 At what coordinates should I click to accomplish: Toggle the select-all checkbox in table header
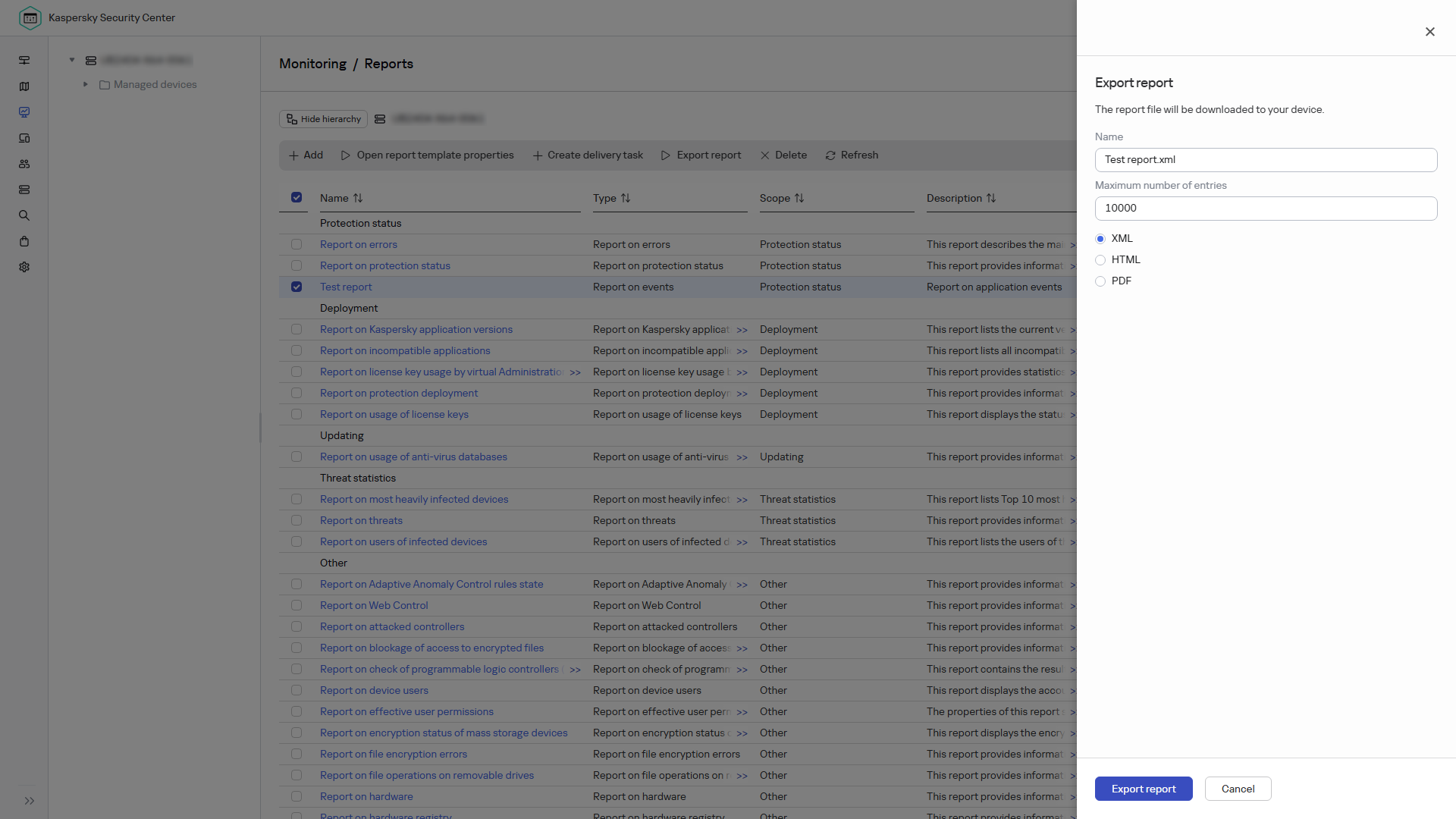coord(297,197)
